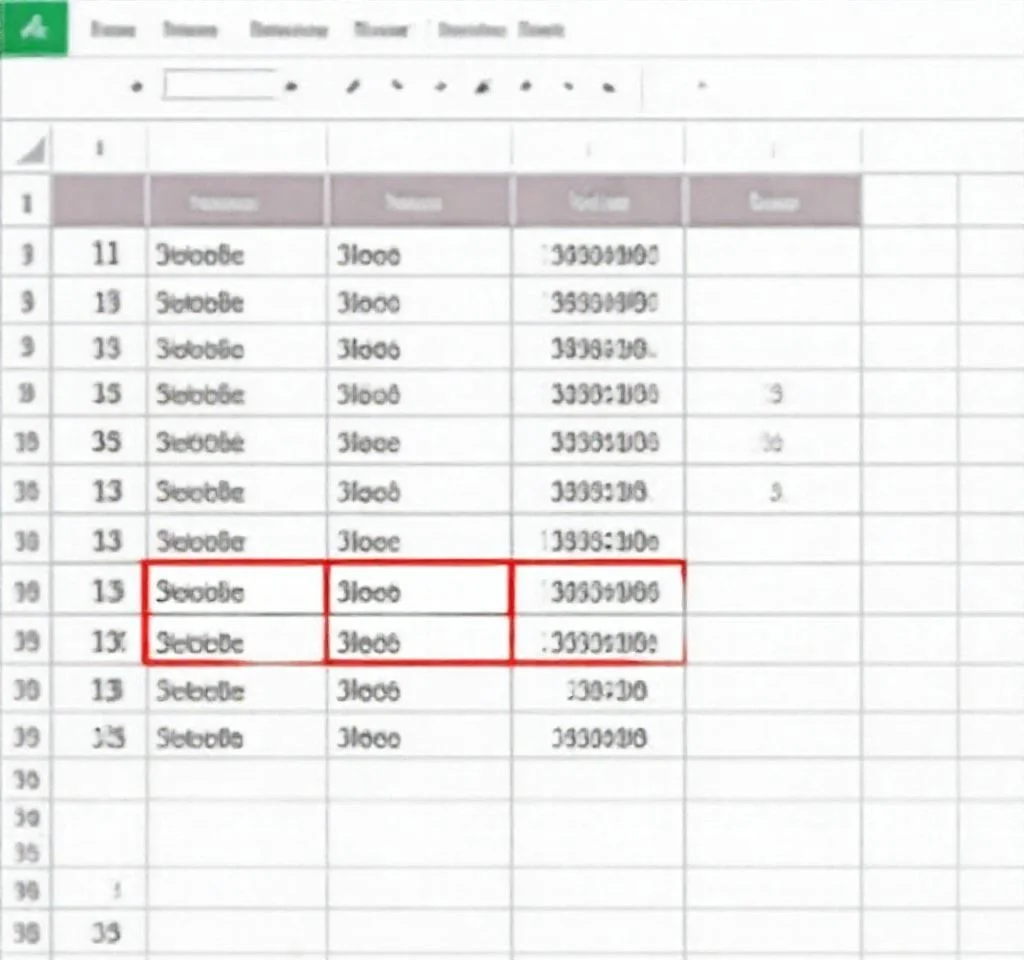
Task: Select the cell containing 11 in the first data row
Action: pyautogui.click(x=106, y=254)
